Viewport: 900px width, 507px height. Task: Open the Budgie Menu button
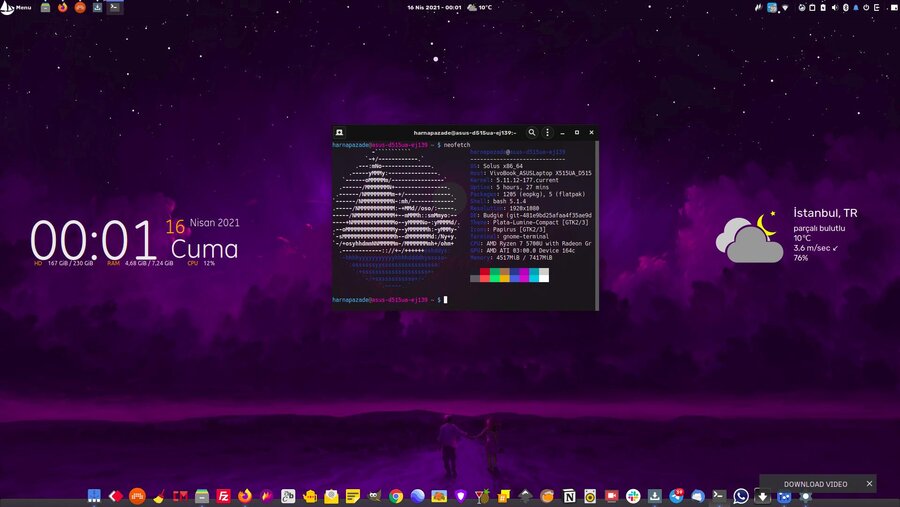click(16, 7)
